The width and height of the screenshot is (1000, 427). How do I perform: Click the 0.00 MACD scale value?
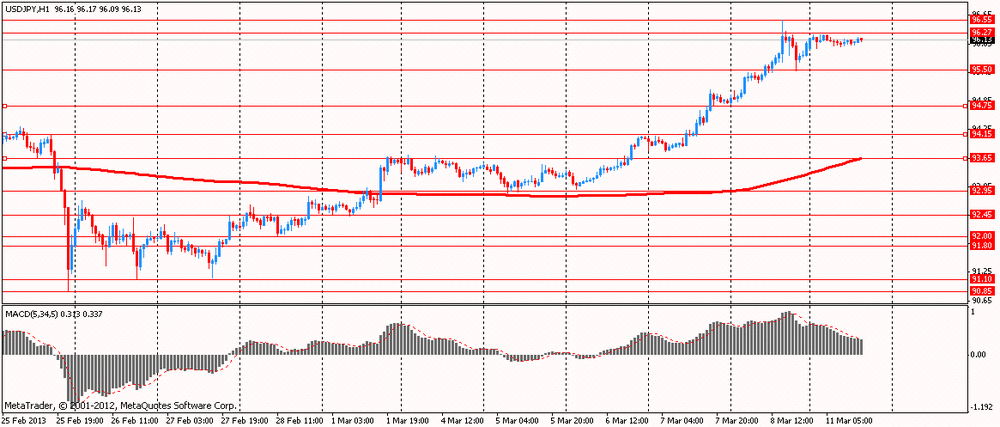click(x=979, y=354)
